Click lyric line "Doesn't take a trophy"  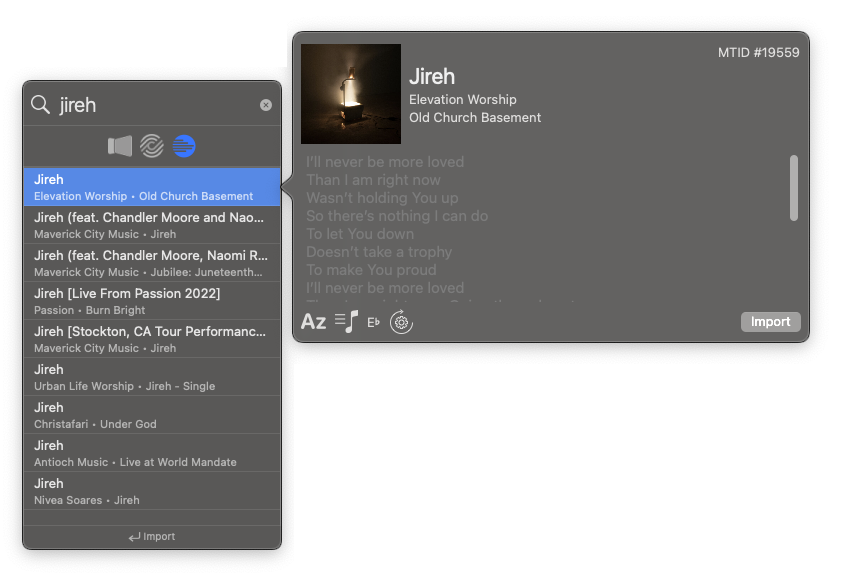pos(379,252)
